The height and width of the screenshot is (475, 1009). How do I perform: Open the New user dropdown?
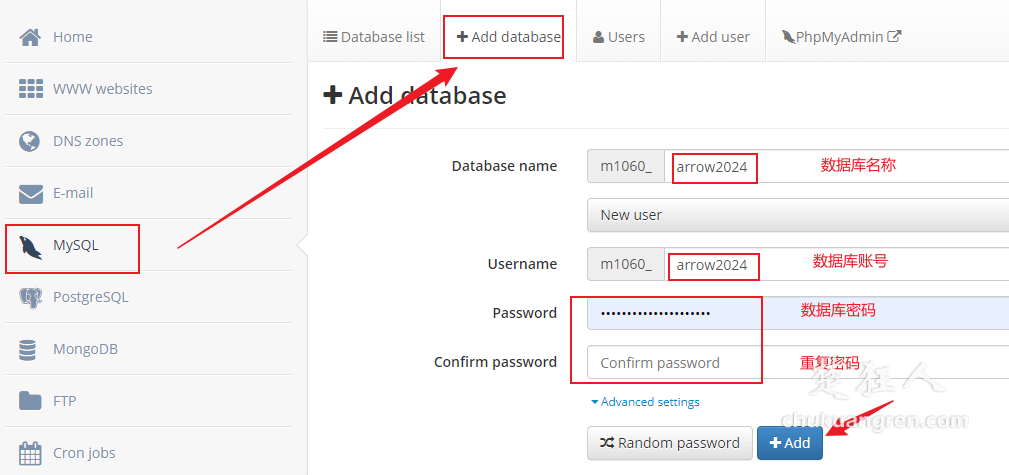click(797, 215)
